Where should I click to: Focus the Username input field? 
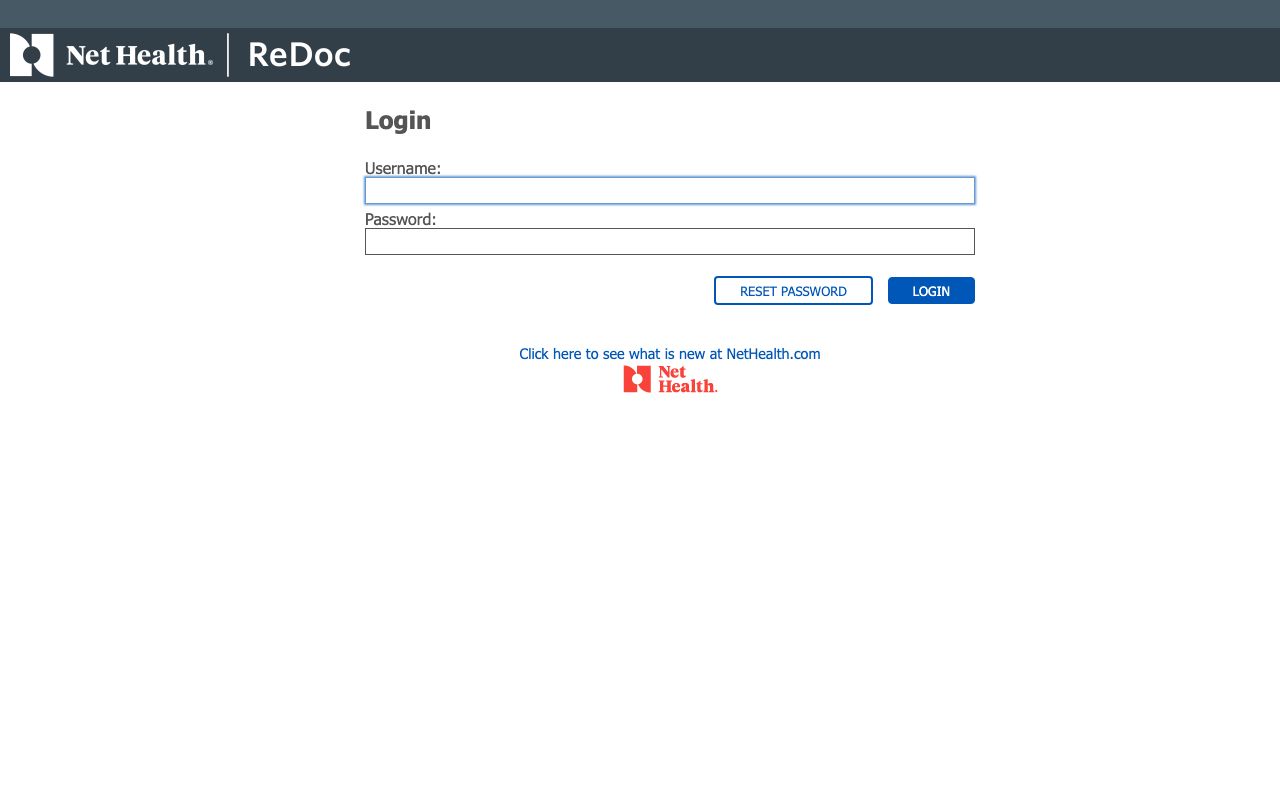click(x=670, y=191)
